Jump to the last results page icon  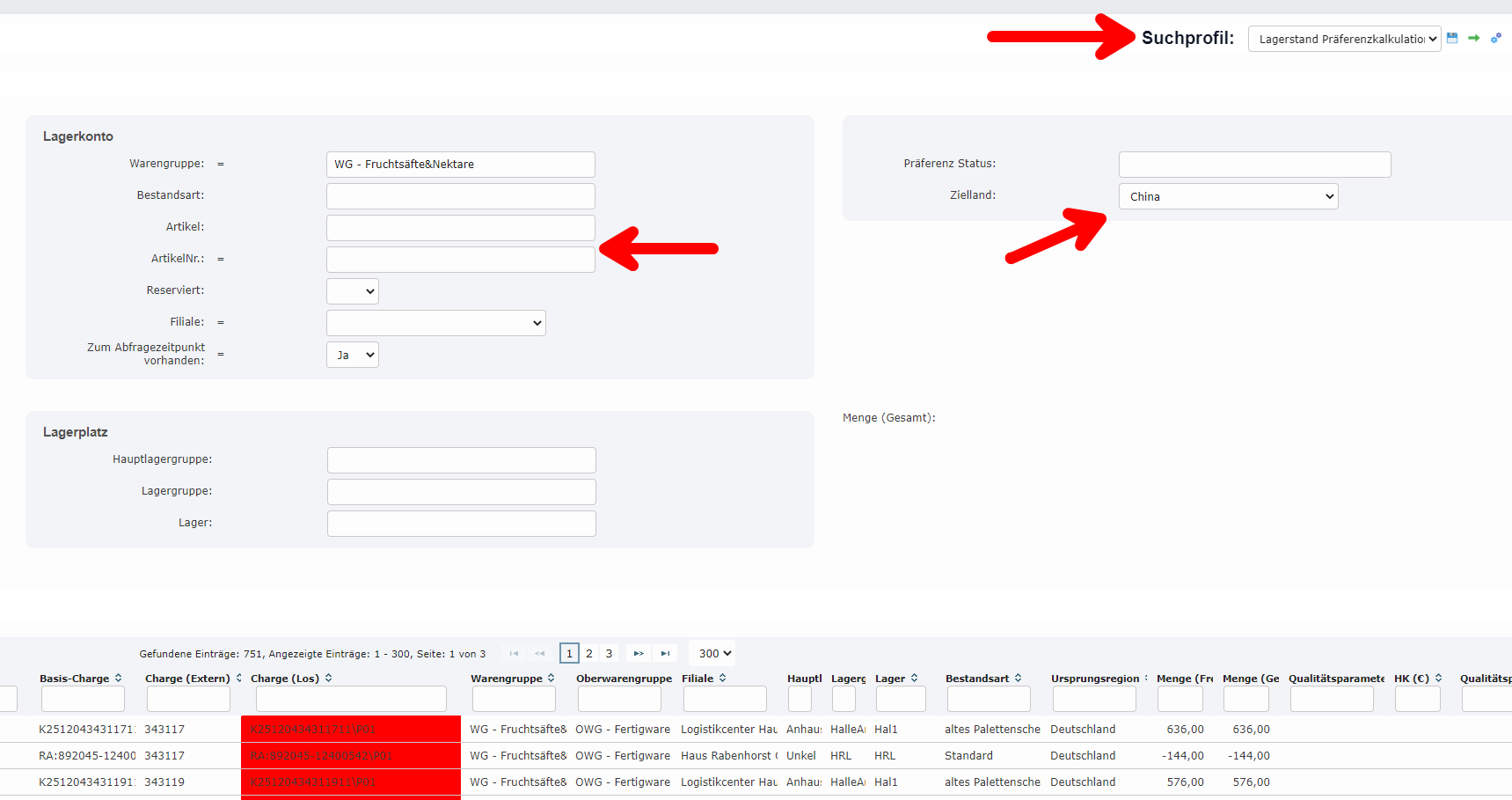[x=665, y=653]
